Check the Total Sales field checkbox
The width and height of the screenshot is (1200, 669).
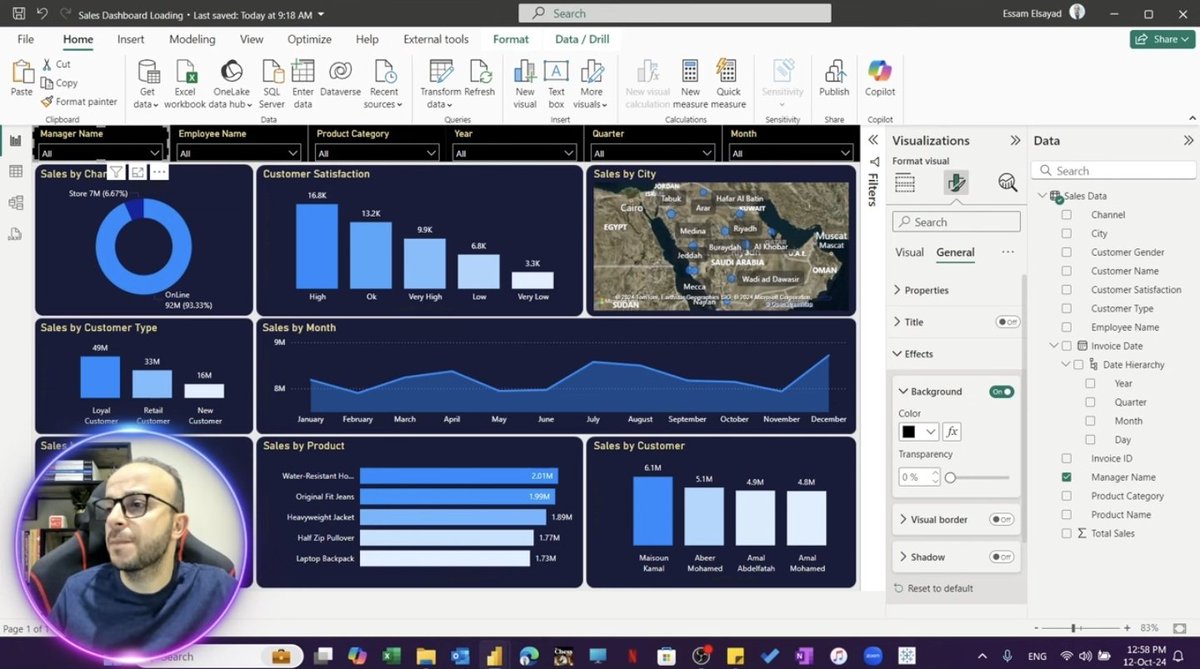(1066, 534)
